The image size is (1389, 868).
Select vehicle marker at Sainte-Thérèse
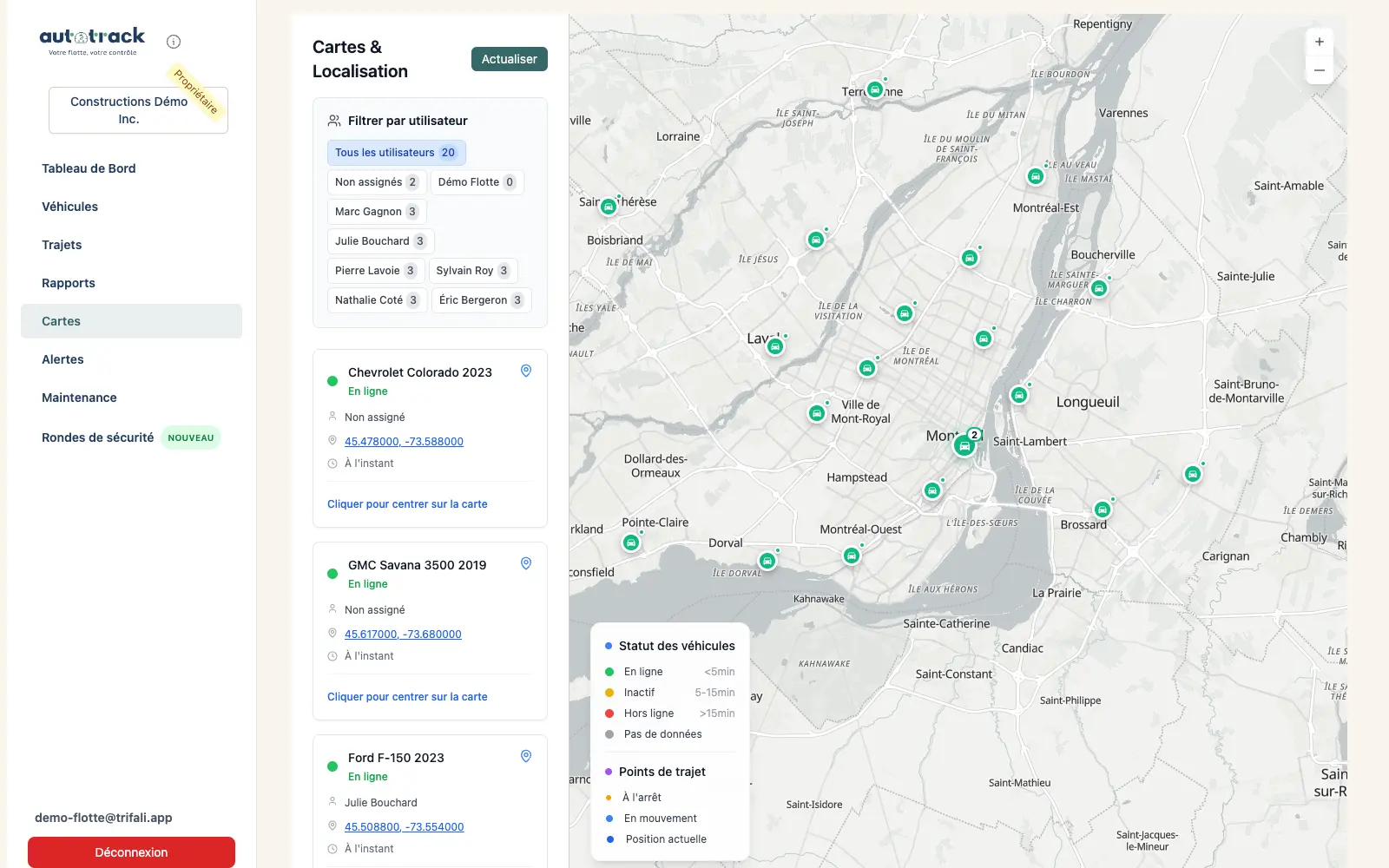pyautogui.click(x=609, y=207)
